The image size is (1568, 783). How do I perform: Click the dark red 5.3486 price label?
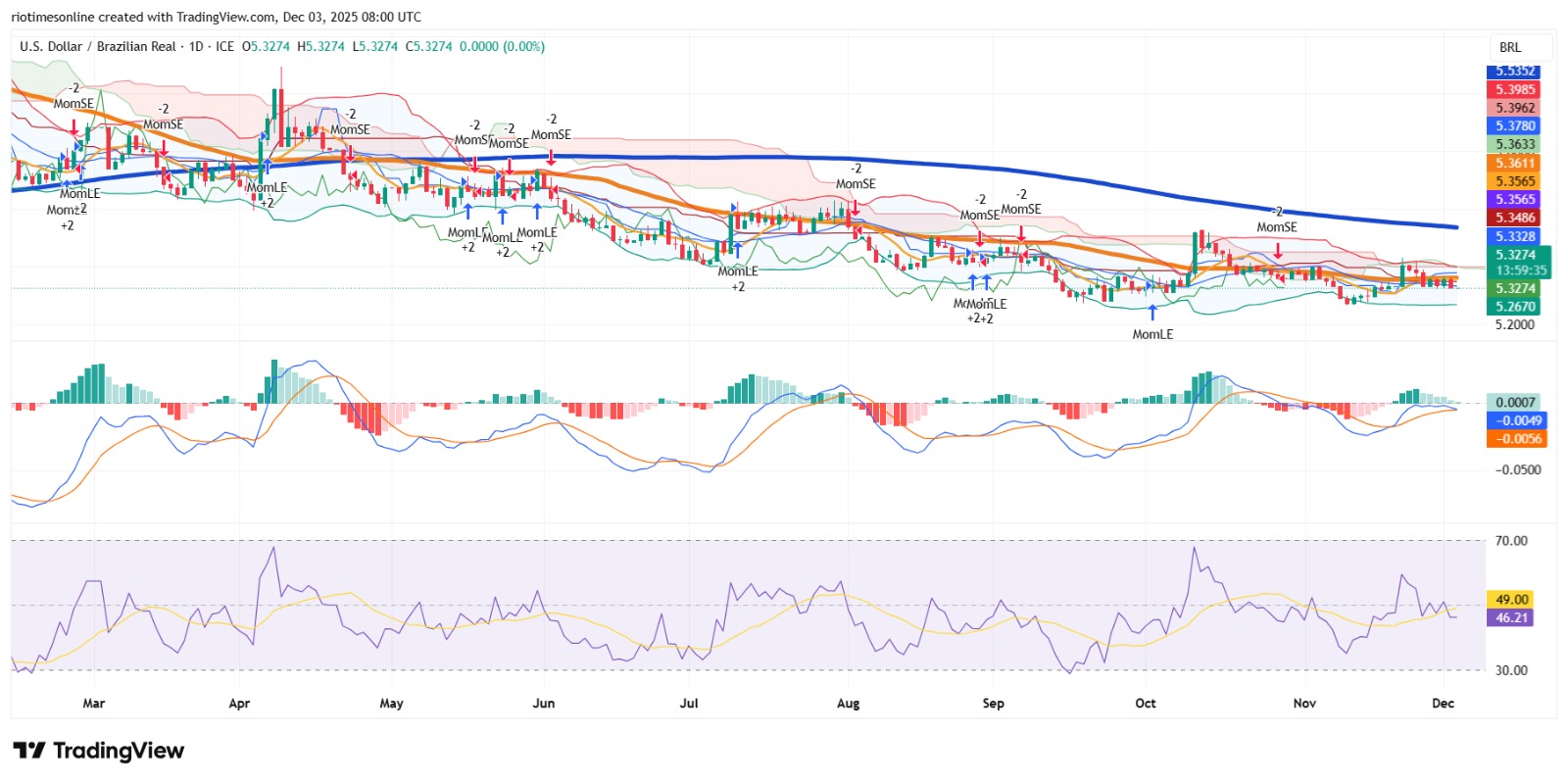1514,218
